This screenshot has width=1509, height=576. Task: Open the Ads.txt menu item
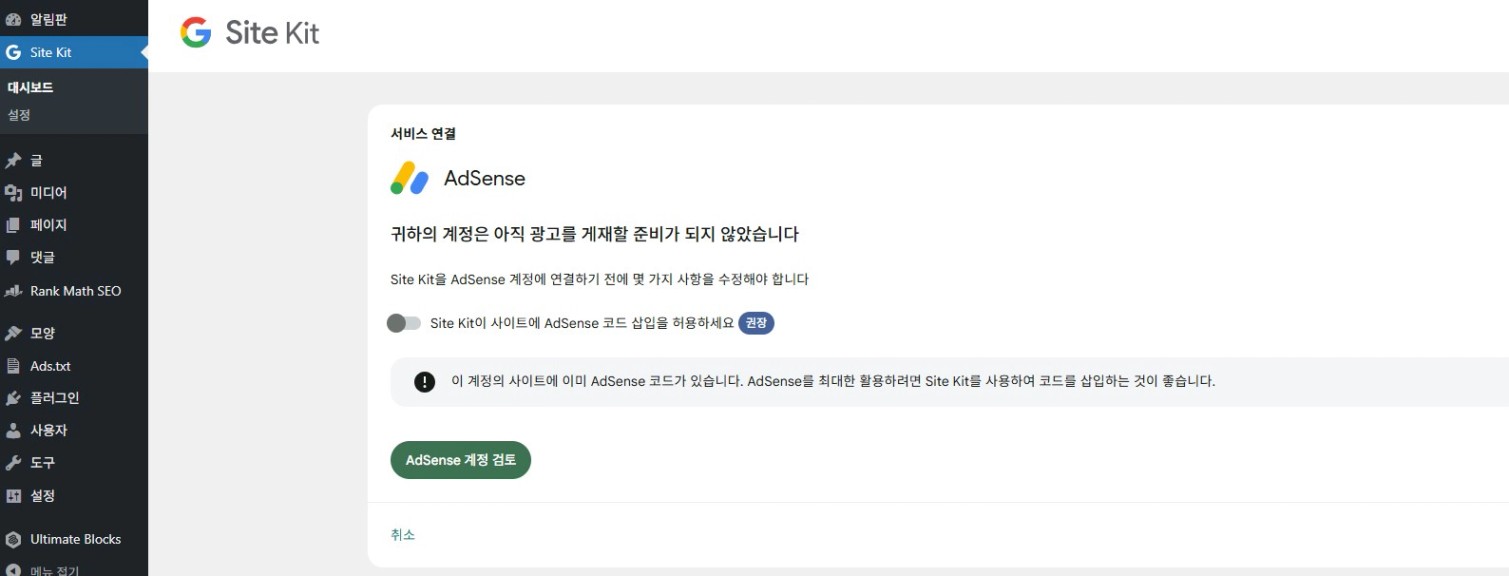[50, 366]
